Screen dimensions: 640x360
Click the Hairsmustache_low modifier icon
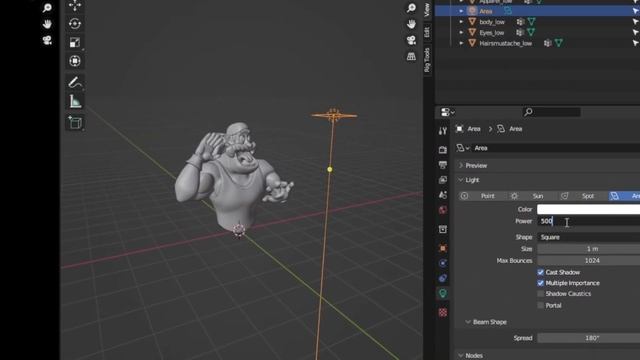pos(547,43)
